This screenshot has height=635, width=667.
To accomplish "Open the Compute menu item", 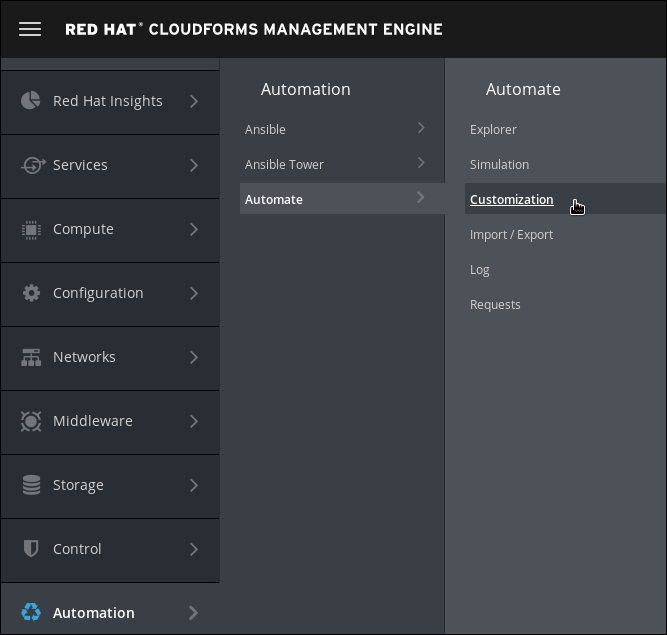I will 110,231.
